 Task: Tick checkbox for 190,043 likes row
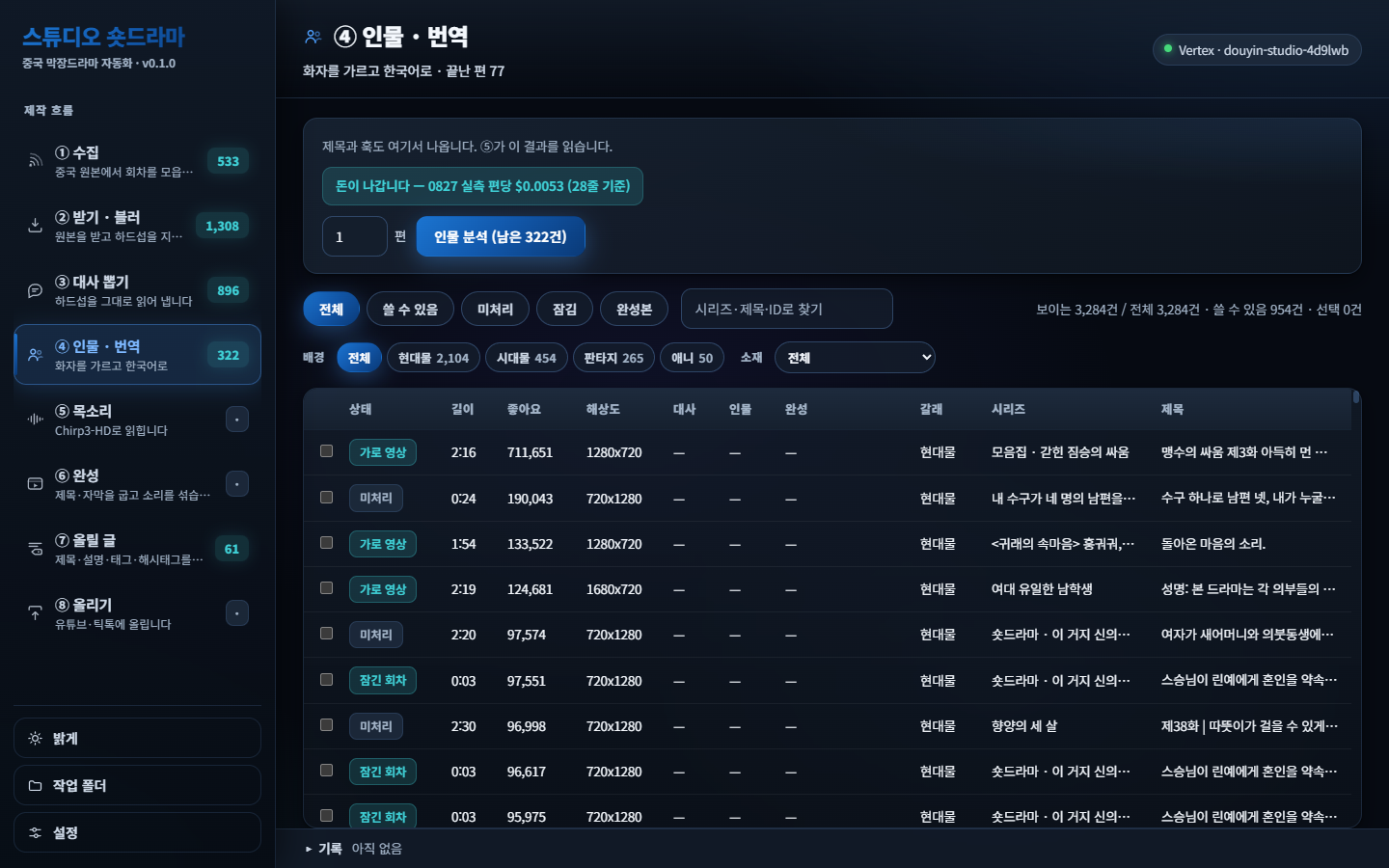pyautogui.click(x=327, y=498)
